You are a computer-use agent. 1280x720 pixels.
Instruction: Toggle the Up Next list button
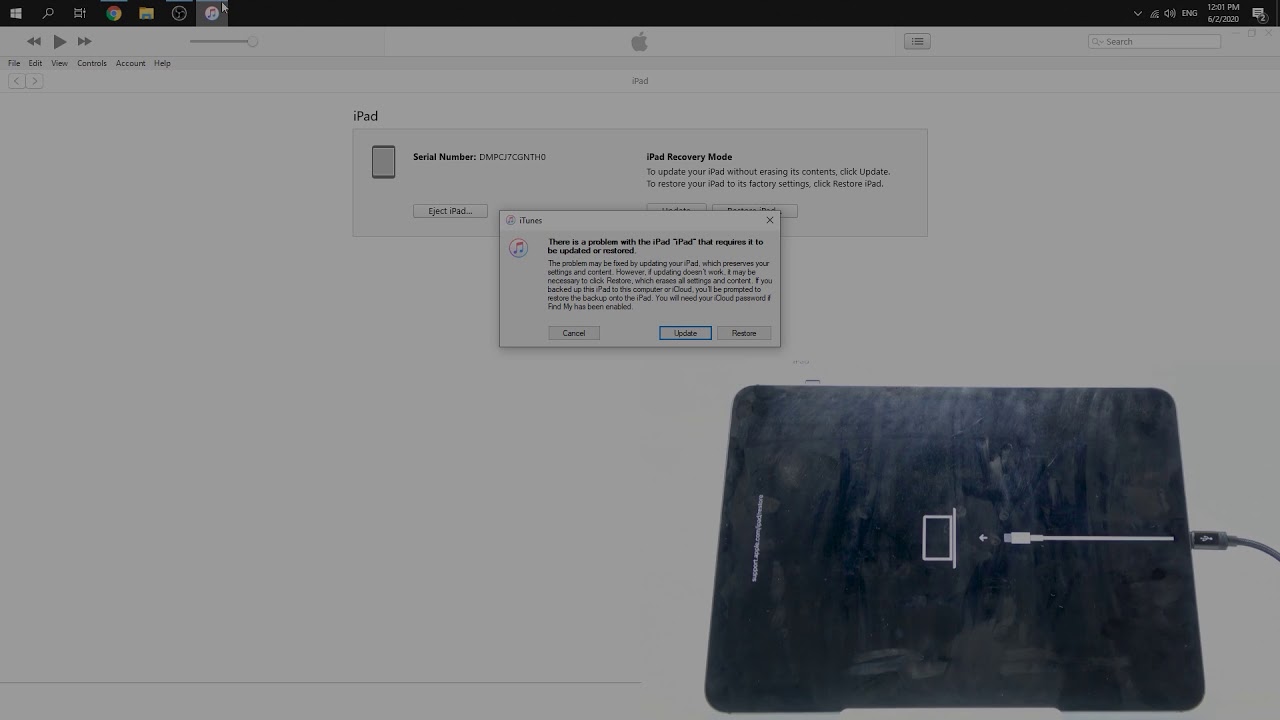point(917,41)
